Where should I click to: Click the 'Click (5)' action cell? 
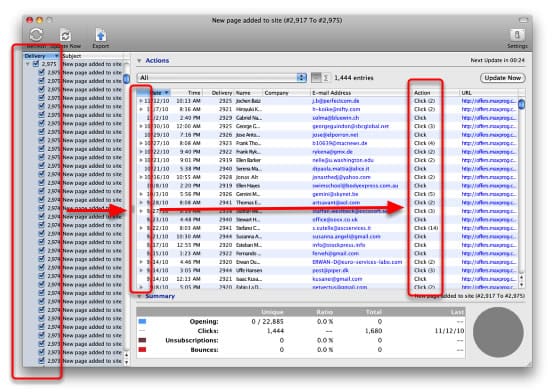click(x=424, y=194)
